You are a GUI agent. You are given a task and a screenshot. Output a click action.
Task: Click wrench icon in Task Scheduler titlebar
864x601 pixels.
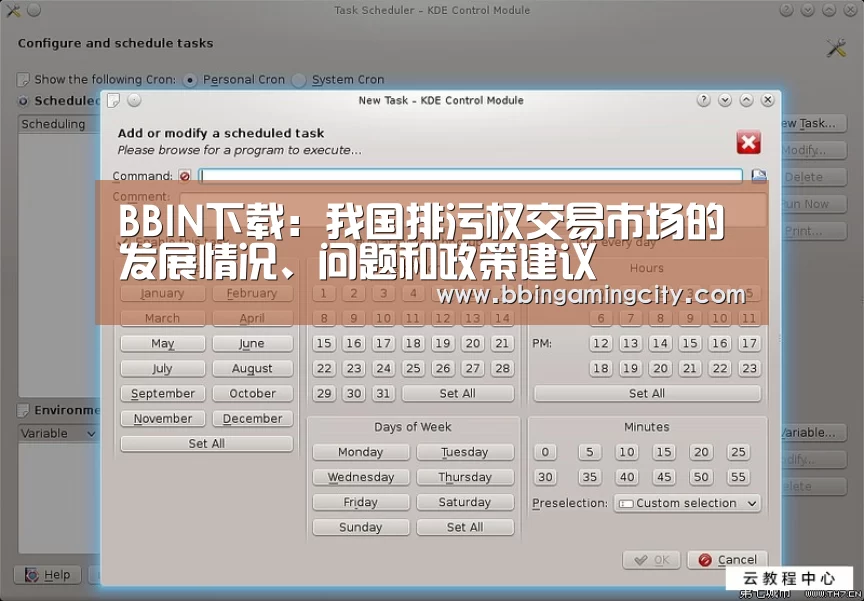[x=13, y=10]
